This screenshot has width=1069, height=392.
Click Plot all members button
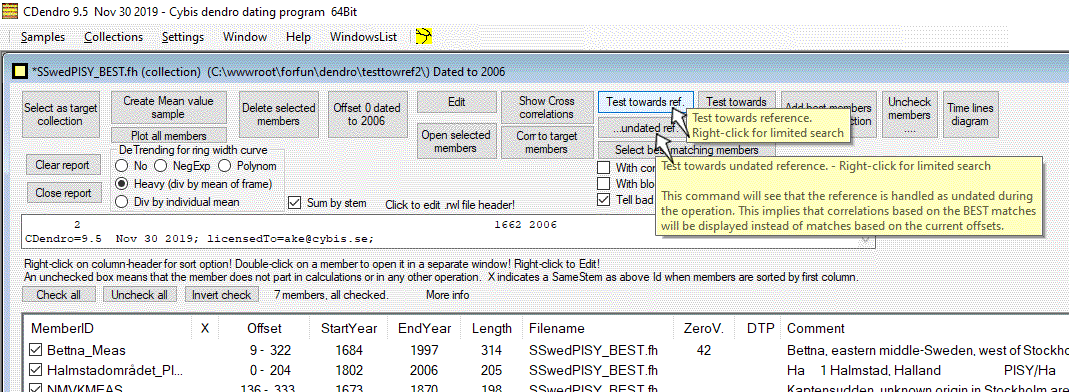[168, 136]
